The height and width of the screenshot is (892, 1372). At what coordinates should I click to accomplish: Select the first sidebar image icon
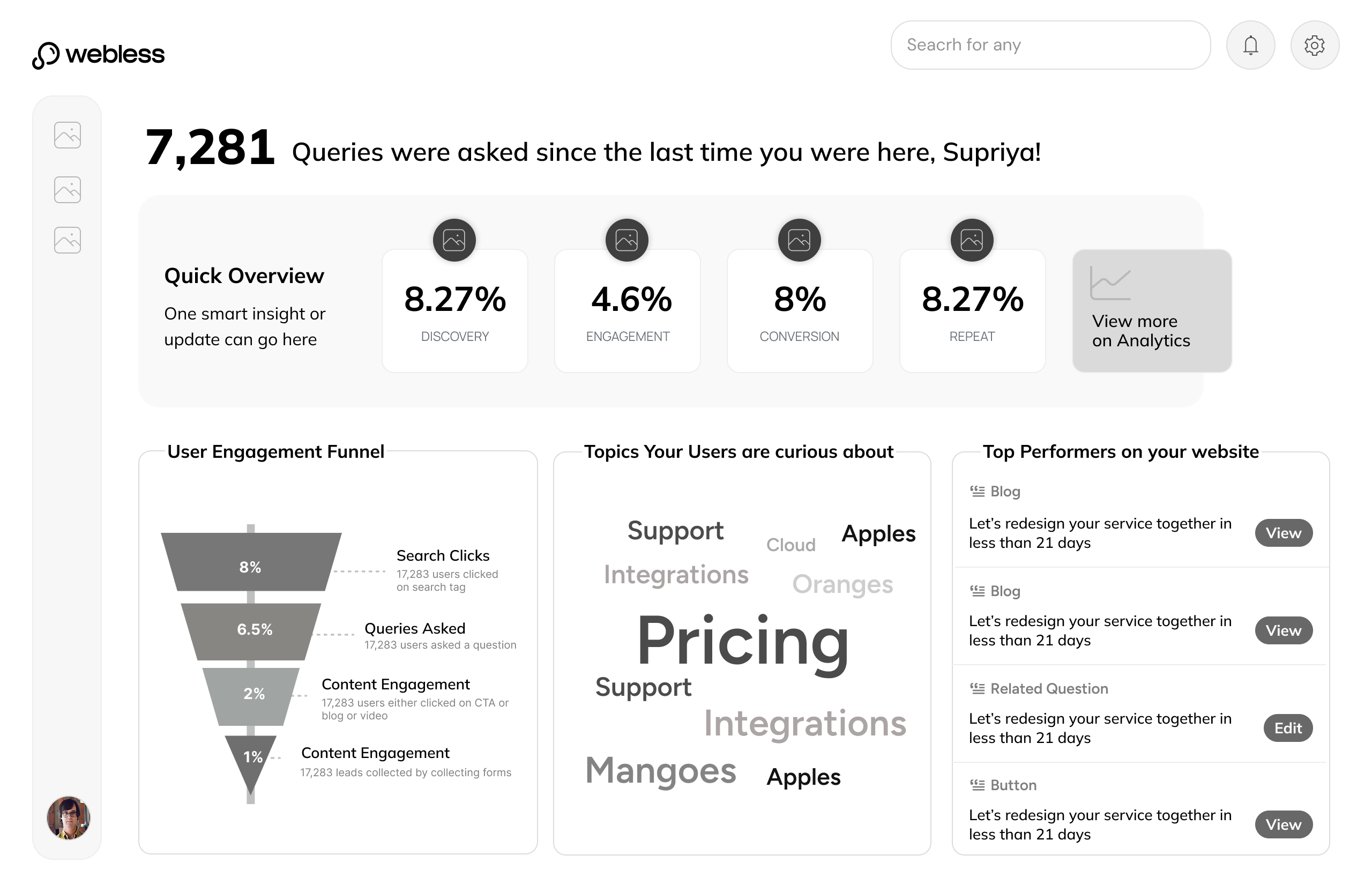click(68, 135)
